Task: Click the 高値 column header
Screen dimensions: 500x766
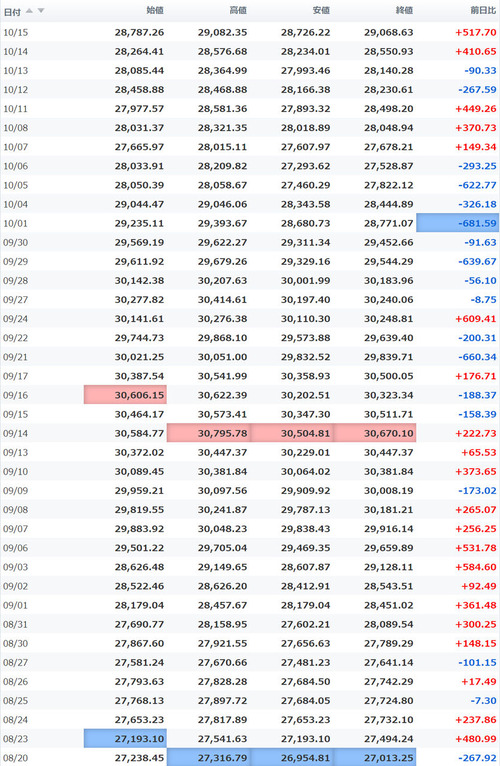Action: 238,10
